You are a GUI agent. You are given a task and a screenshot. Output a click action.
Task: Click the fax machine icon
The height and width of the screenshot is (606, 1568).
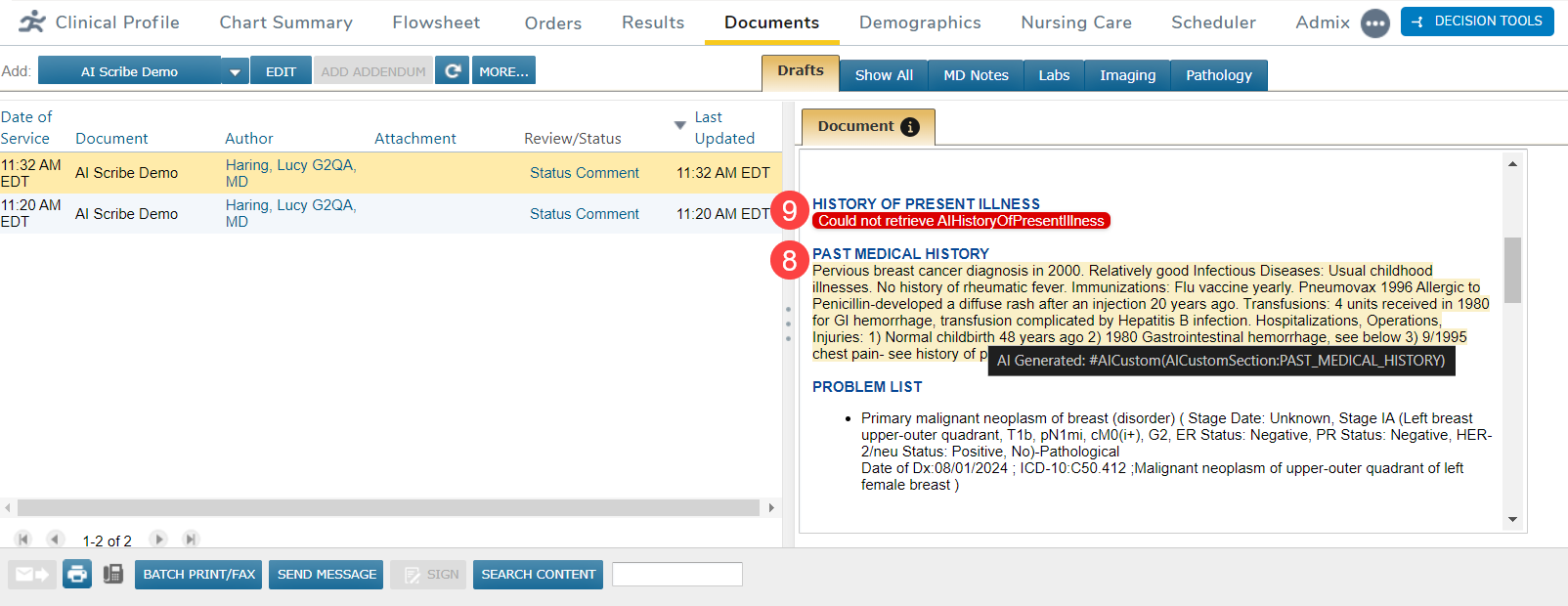point(113,574)
